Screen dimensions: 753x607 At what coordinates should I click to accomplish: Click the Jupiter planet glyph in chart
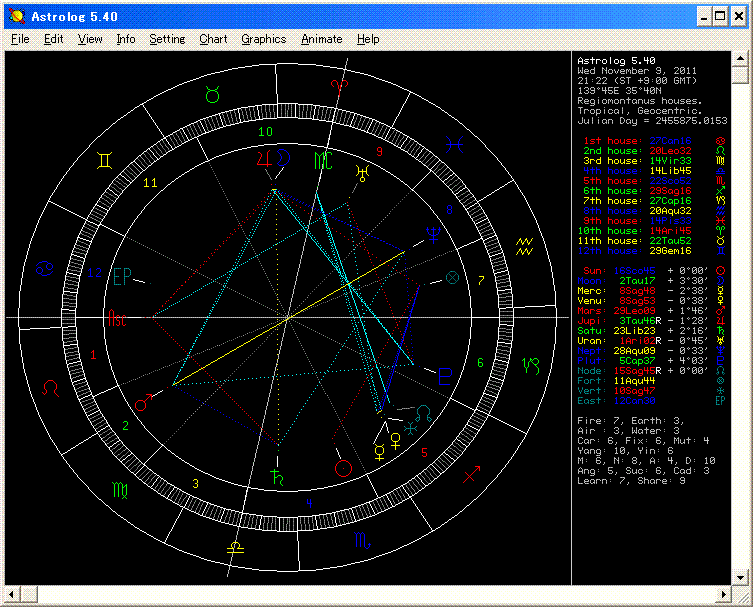point(264,158)
